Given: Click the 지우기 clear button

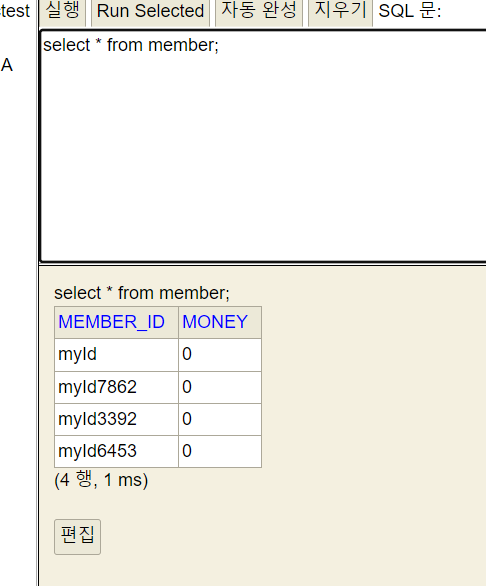Looking at the screenshot, I should (340, 11).
